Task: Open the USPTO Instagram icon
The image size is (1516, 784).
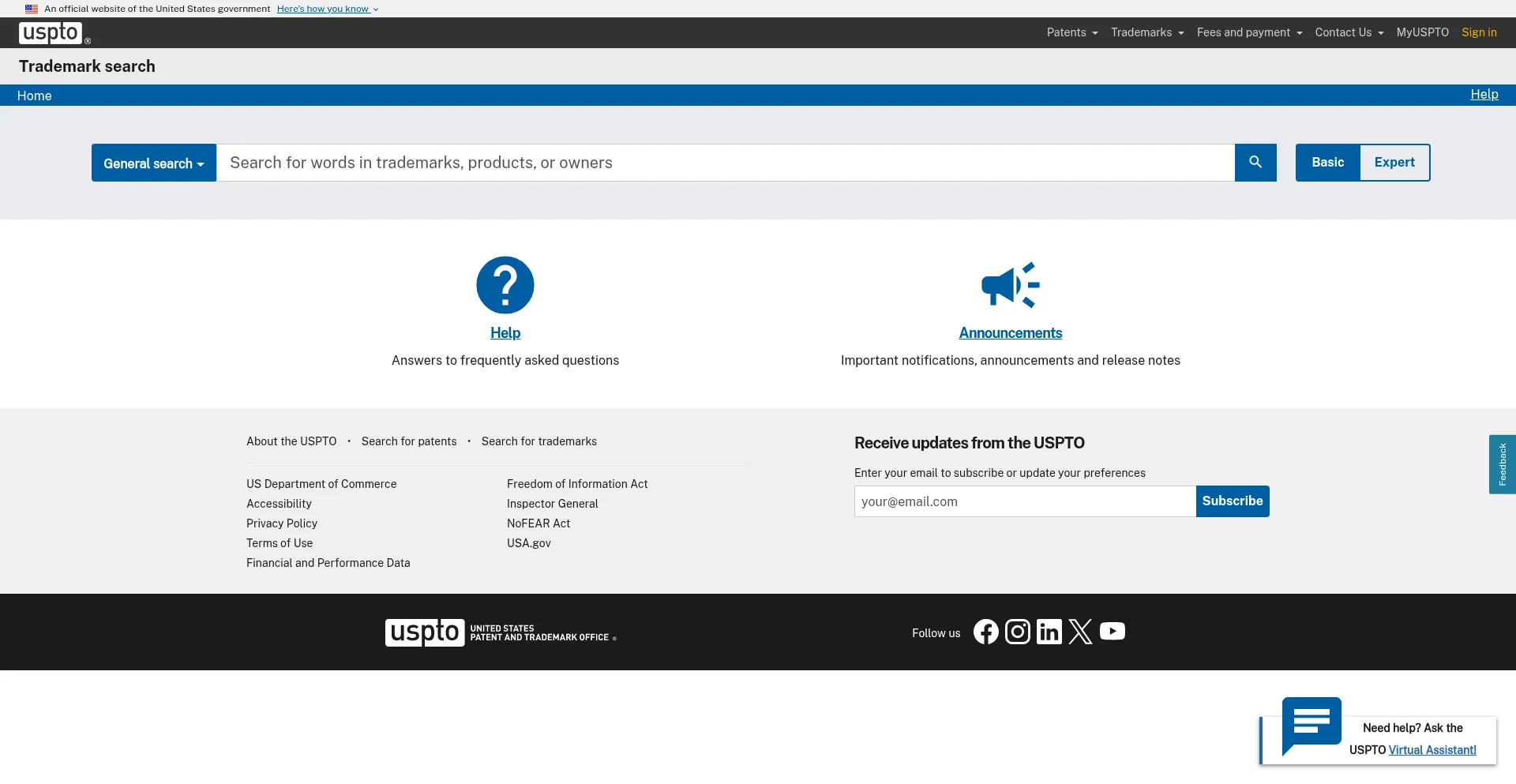Action: coord(1017,632)
